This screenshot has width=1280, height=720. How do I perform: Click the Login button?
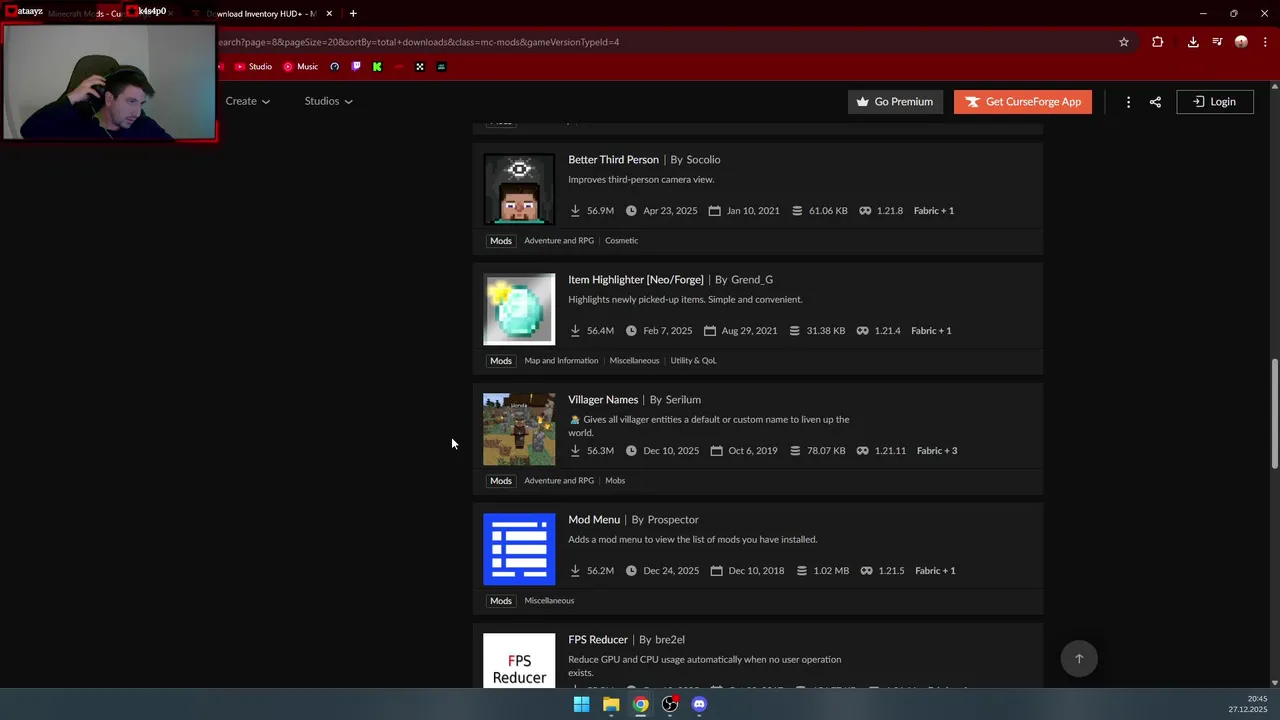point(1214,102)
